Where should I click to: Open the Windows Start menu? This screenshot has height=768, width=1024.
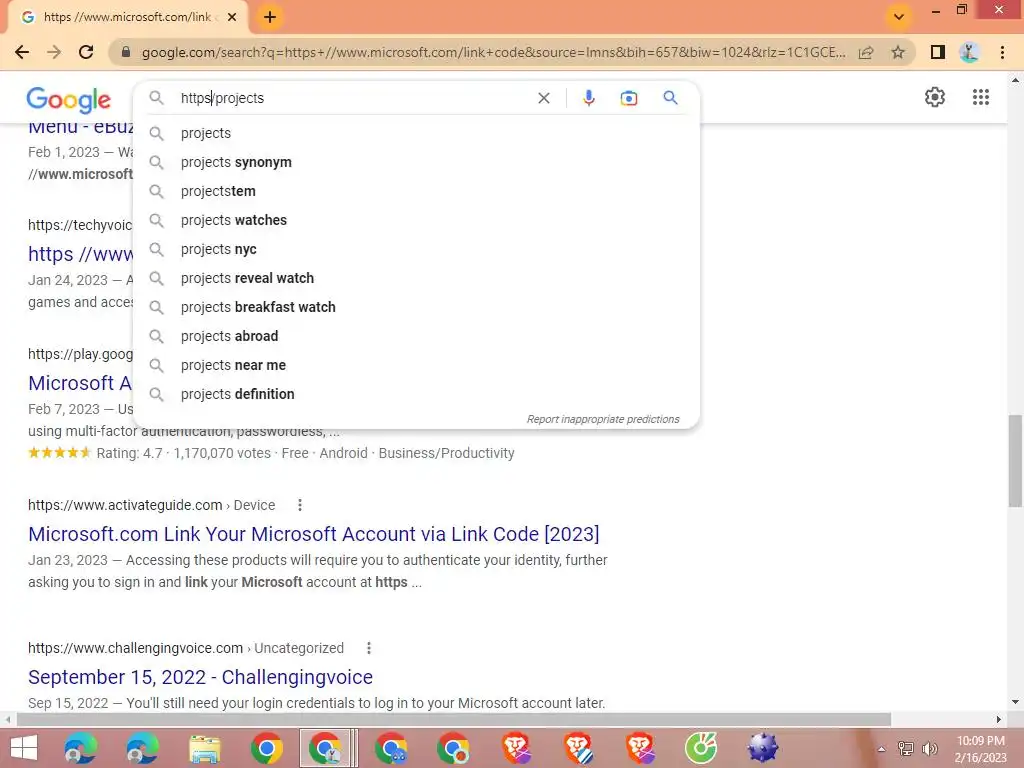(24, 748)
